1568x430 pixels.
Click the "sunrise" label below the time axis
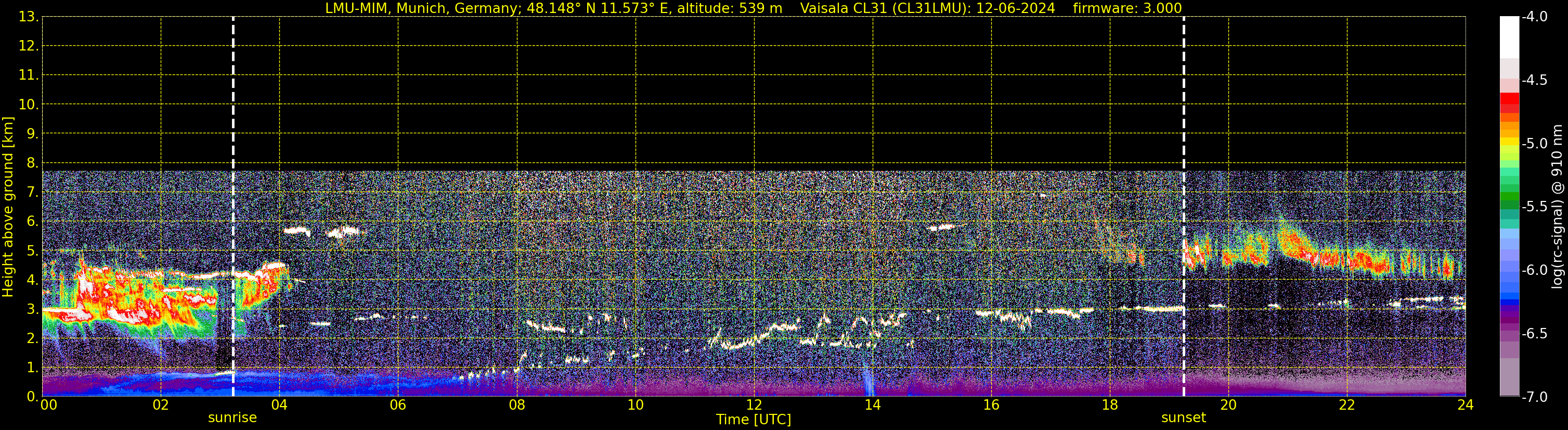point(232,418)
